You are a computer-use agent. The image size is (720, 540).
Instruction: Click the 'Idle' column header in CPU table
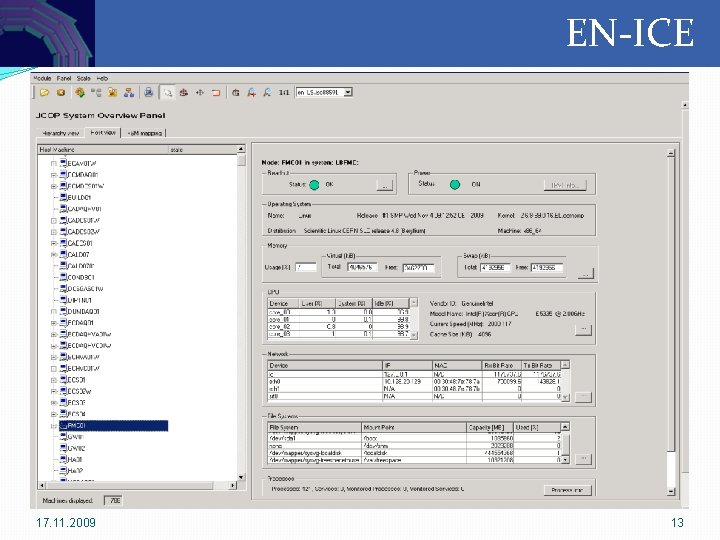point(390,304)
